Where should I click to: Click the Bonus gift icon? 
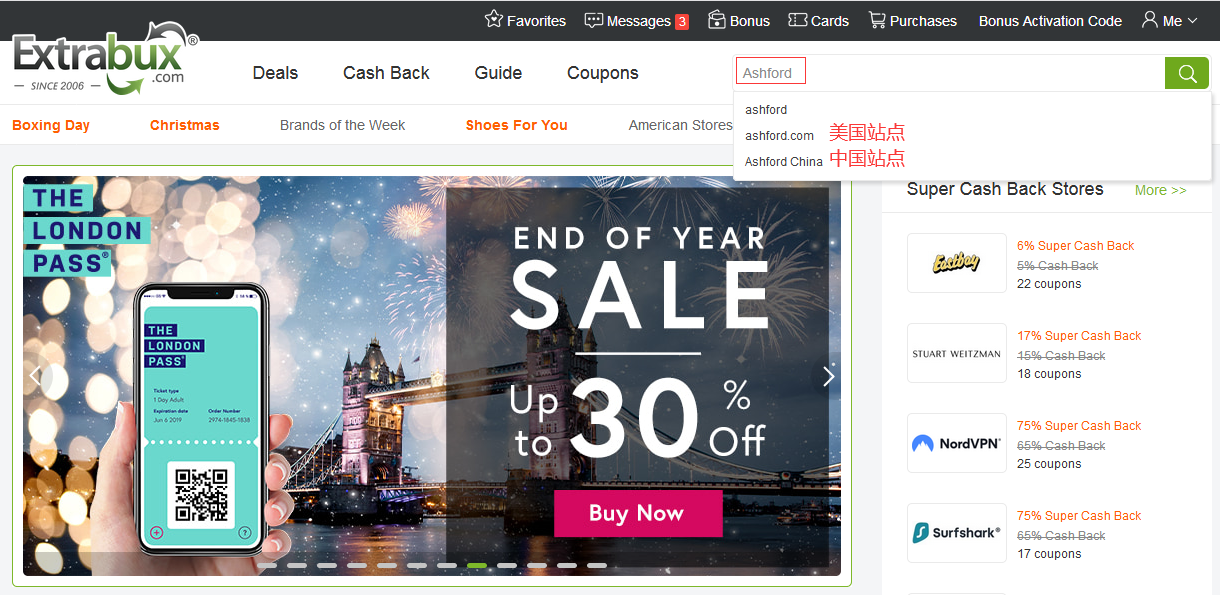pos(716,20)
